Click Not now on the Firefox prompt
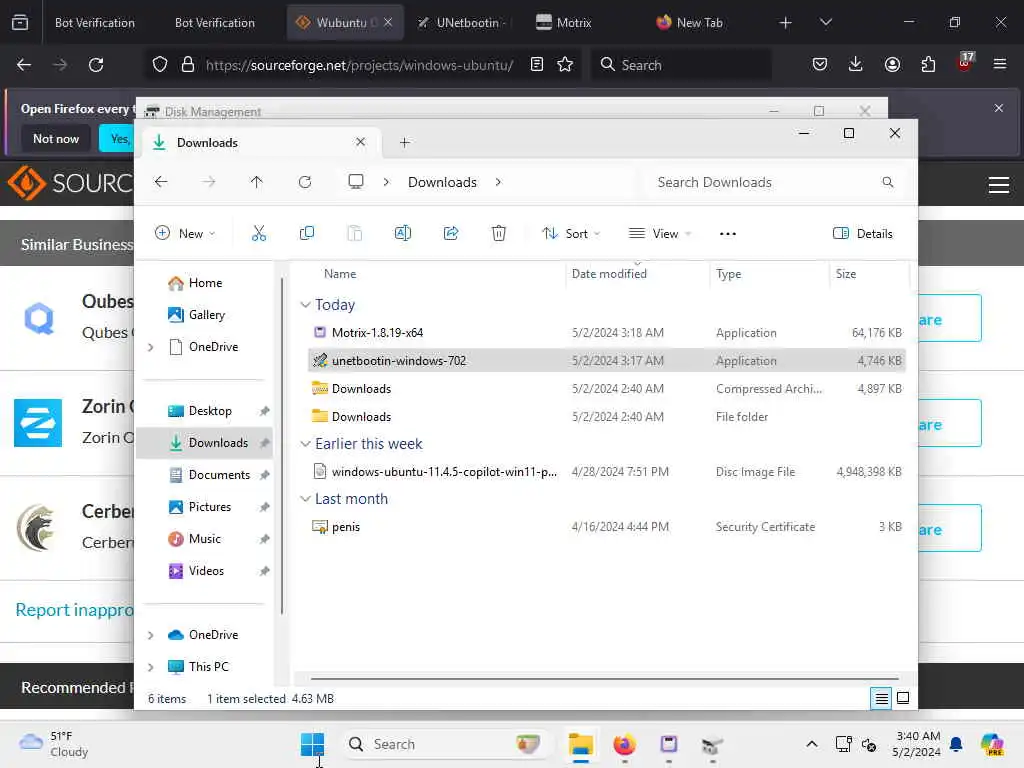1024x768 pixels. point(56,138)
